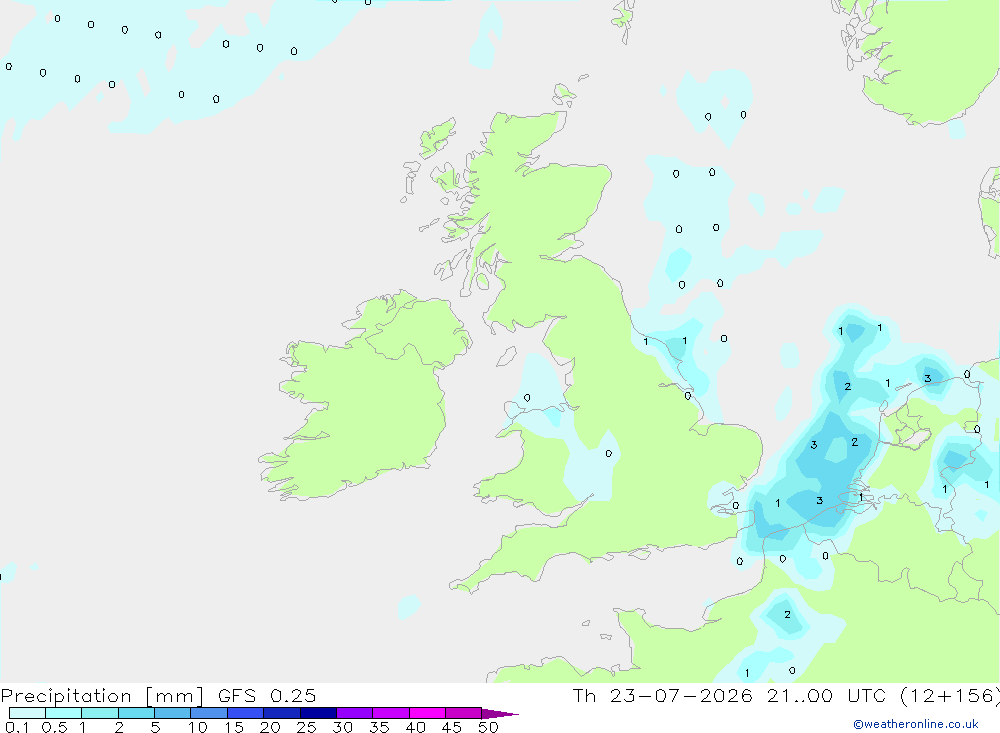Click the '(12+156)' forecast offset text

(x=950, y=696)
